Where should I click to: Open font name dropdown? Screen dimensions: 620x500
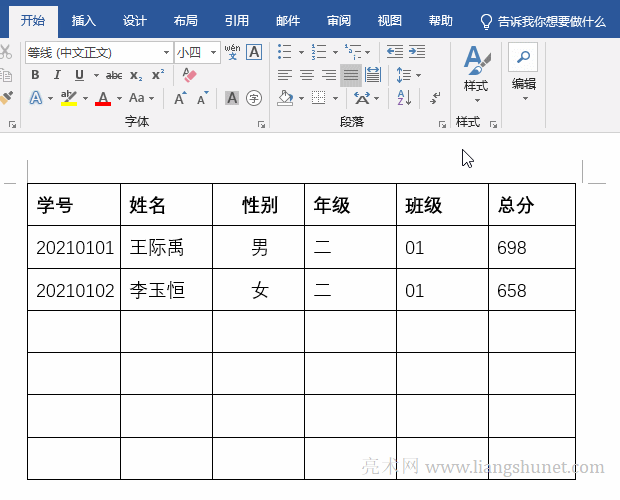tap(166, 52)
